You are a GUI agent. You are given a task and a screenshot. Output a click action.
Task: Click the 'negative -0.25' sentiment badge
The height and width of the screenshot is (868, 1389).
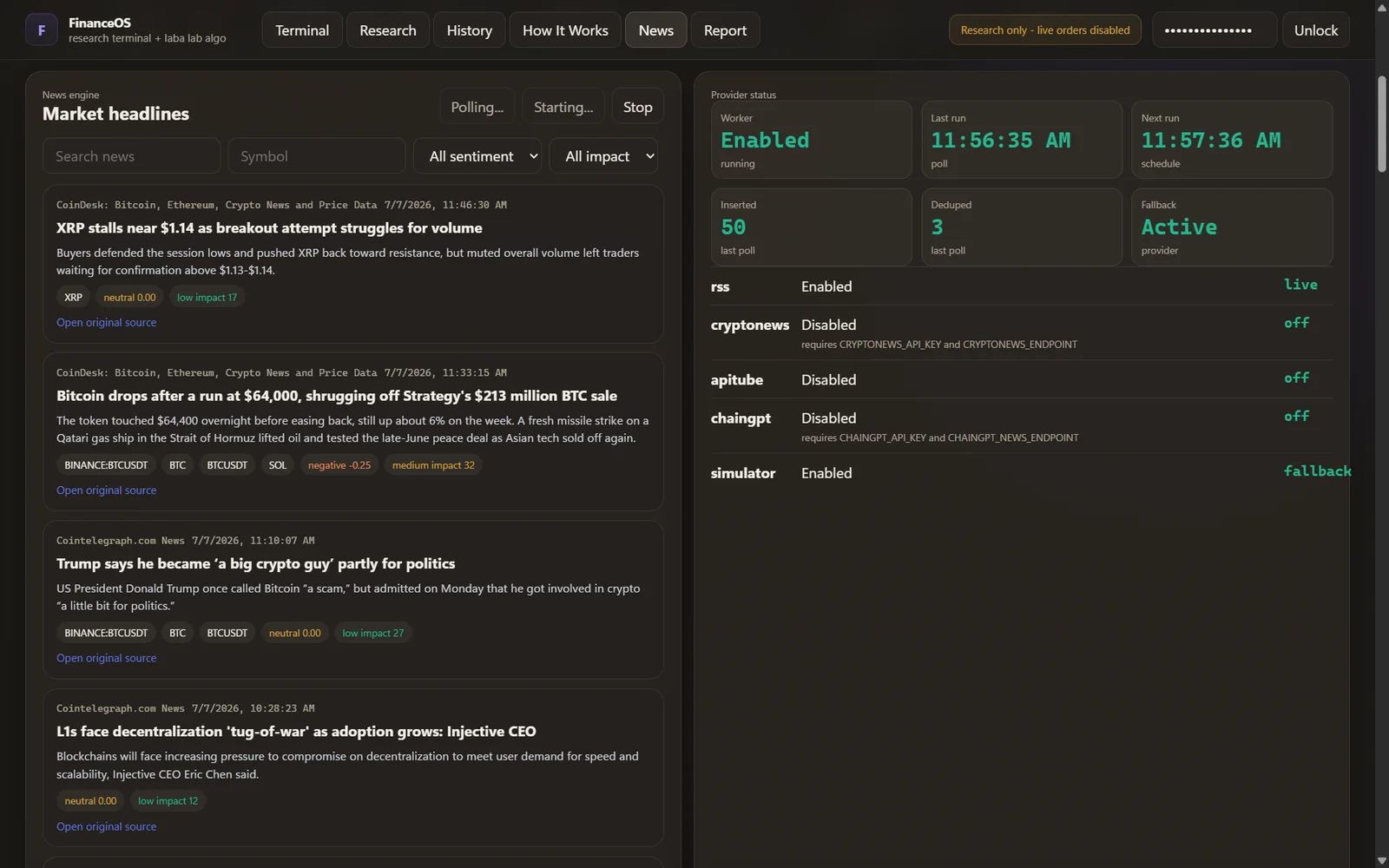pyautogui.click(x=339, y=465)
